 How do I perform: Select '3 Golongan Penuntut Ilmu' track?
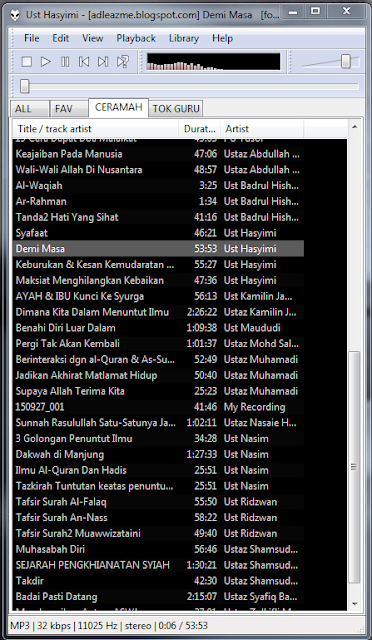point(158,439)
